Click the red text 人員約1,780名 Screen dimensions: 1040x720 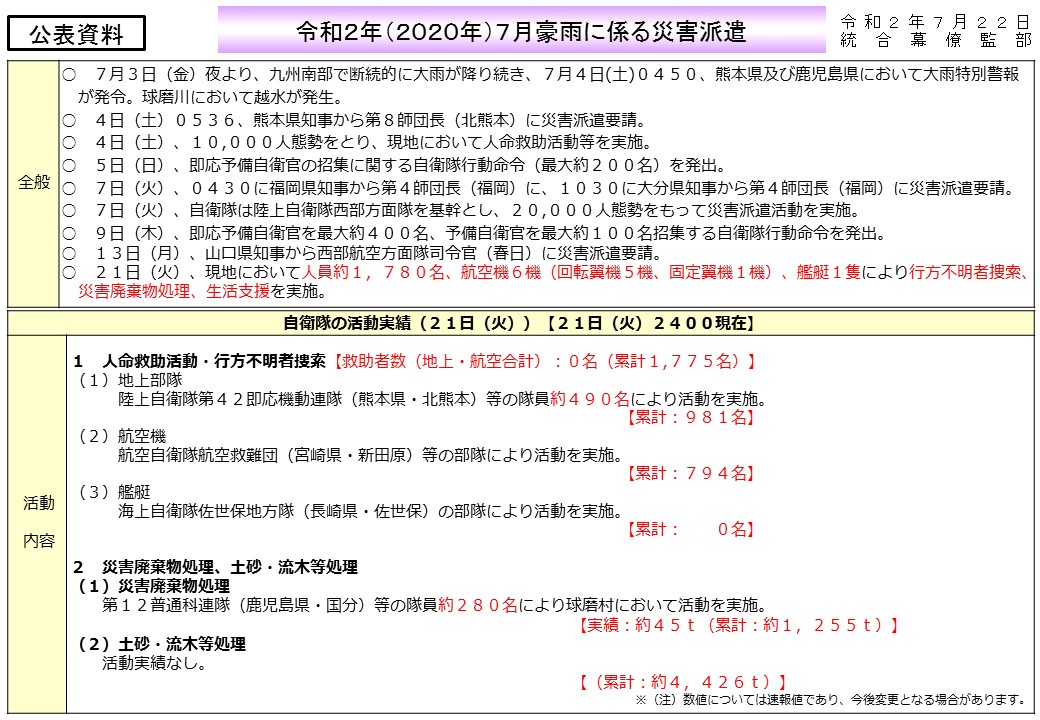373,272
